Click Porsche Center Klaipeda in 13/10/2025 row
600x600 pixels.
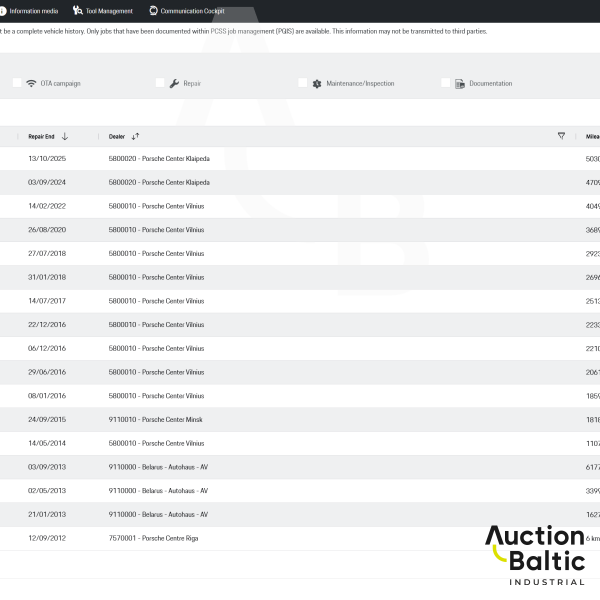click(159, 158)
